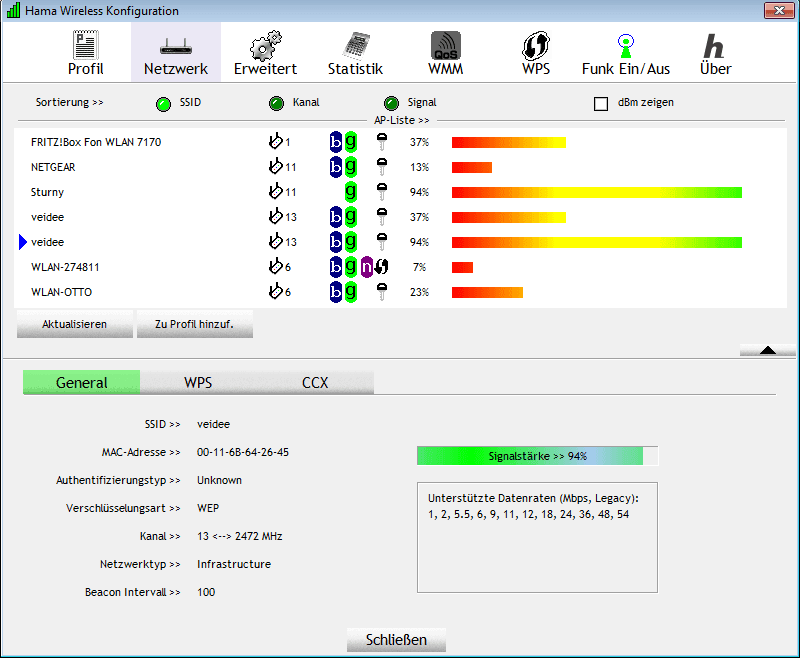Select the WLAN-274811 network row
Viewport: 800px width, 658px height.
click(x=401, y=267)
